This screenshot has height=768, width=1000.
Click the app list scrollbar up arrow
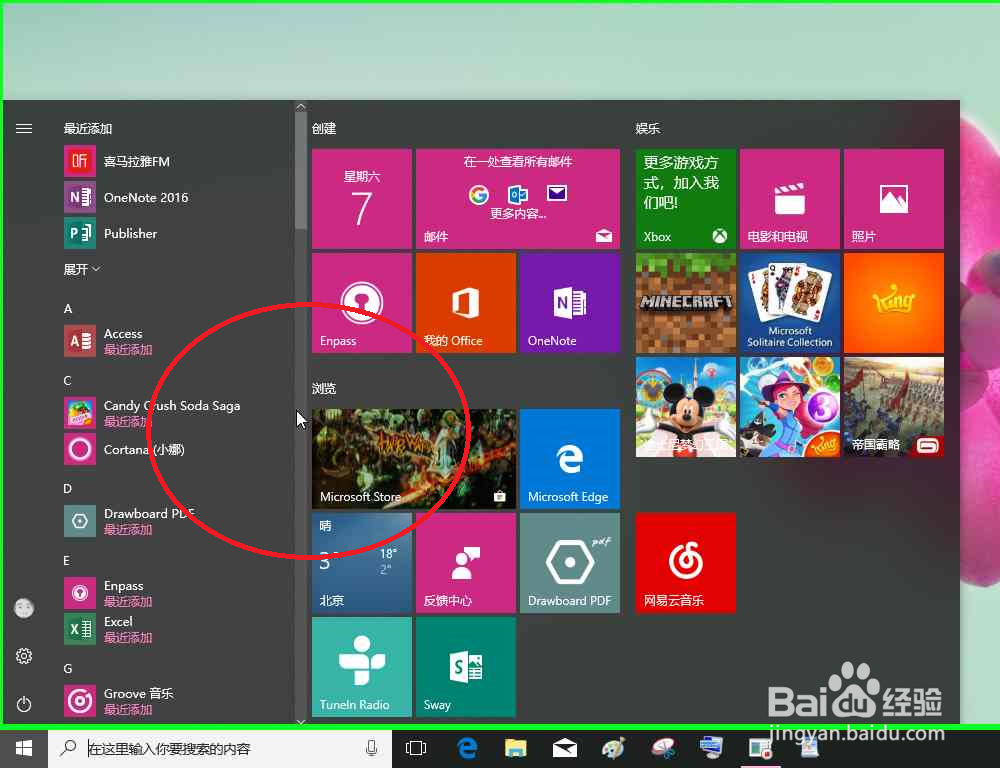pyautogui.click(x=301, y=107)
